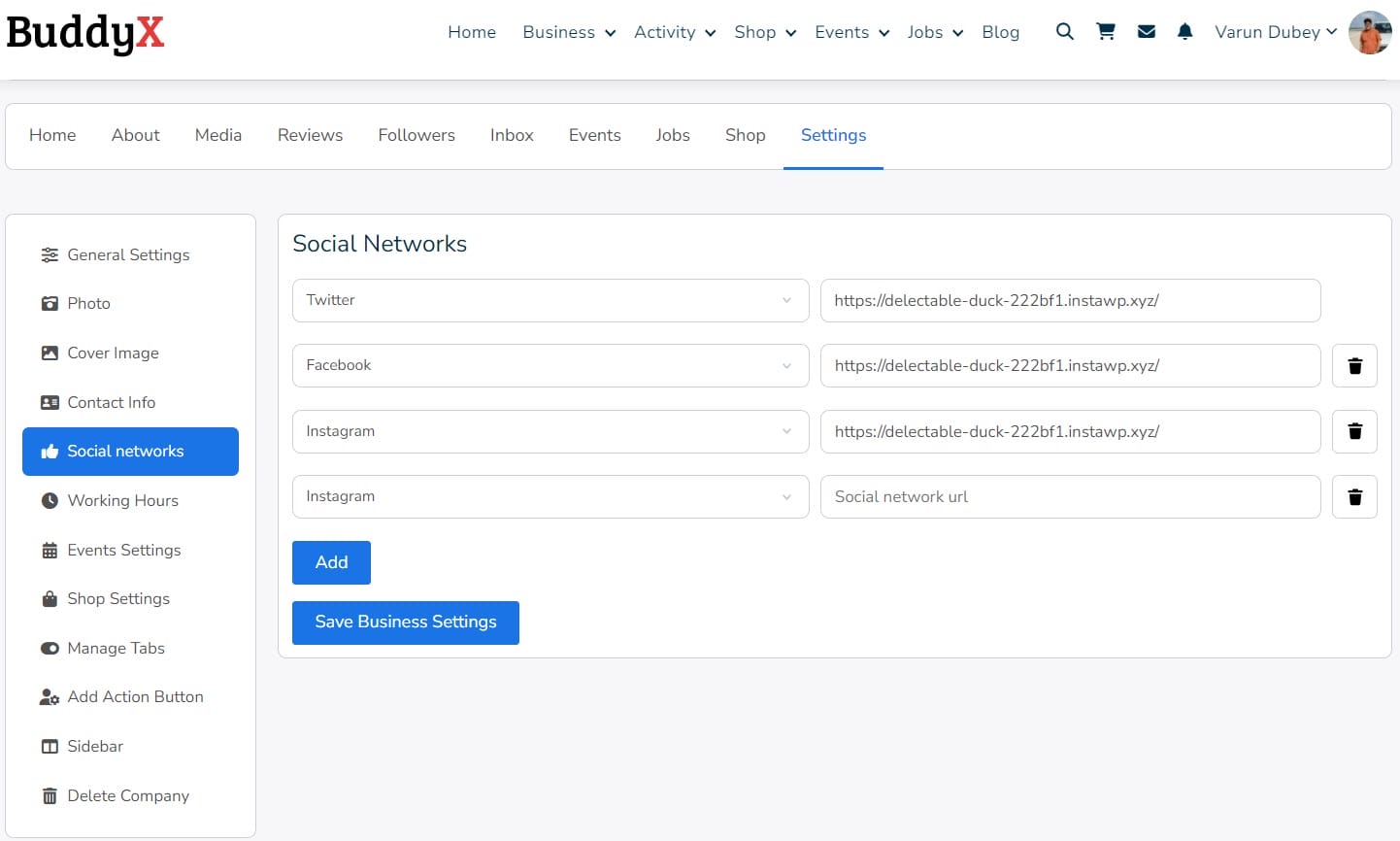Image resolution: width=1400 pixels, height=841 pixels.
Task: Switch to the Followers tab
Action: (417, 136)
